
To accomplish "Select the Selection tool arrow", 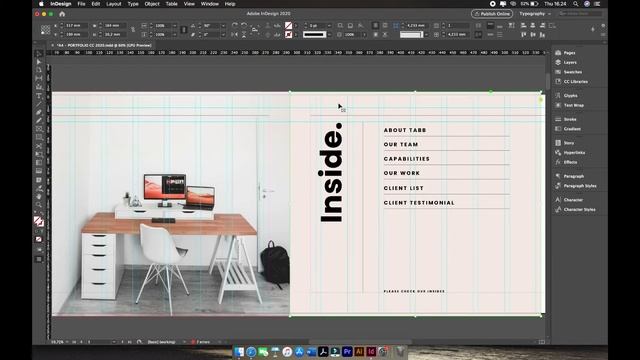I will (x=39, y=53).
